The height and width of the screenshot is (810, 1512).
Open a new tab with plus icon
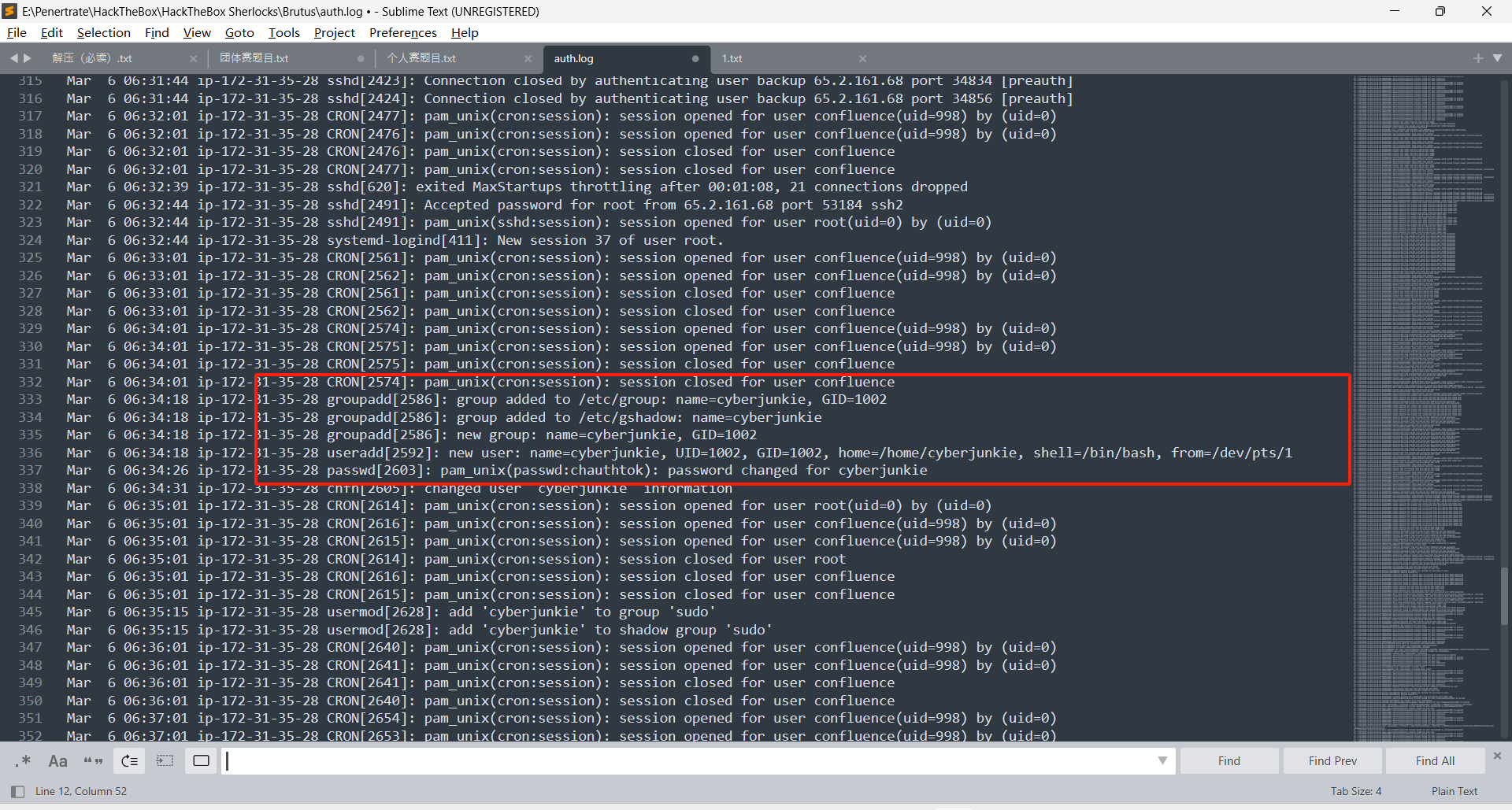(1477, 58)
